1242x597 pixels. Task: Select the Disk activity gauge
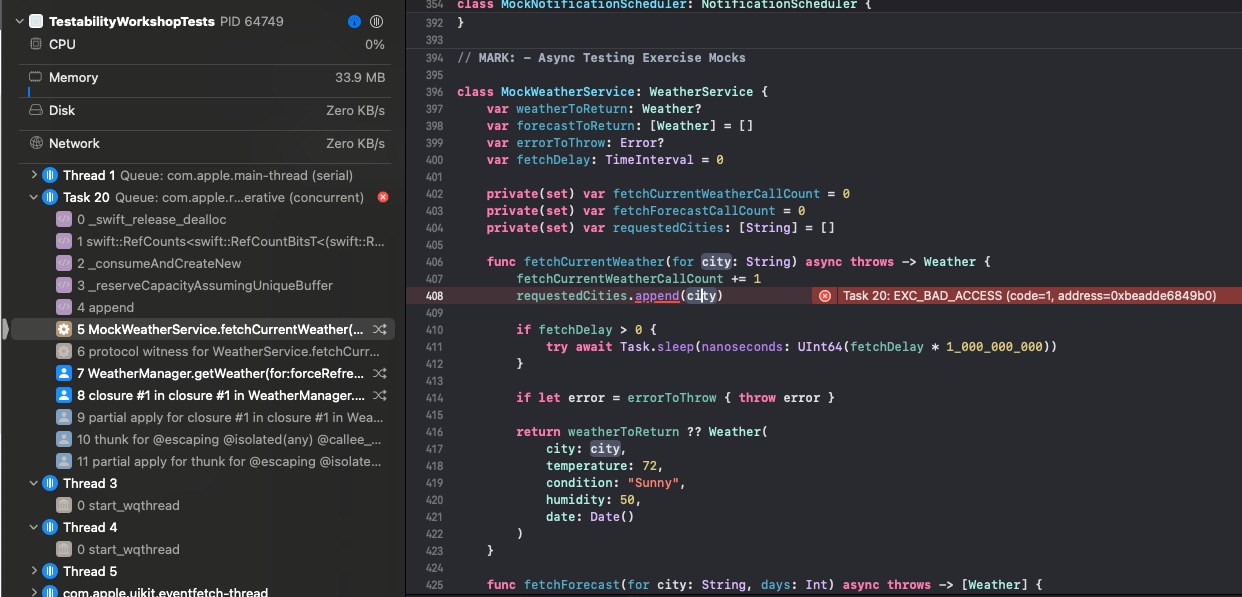coord(62,111)
